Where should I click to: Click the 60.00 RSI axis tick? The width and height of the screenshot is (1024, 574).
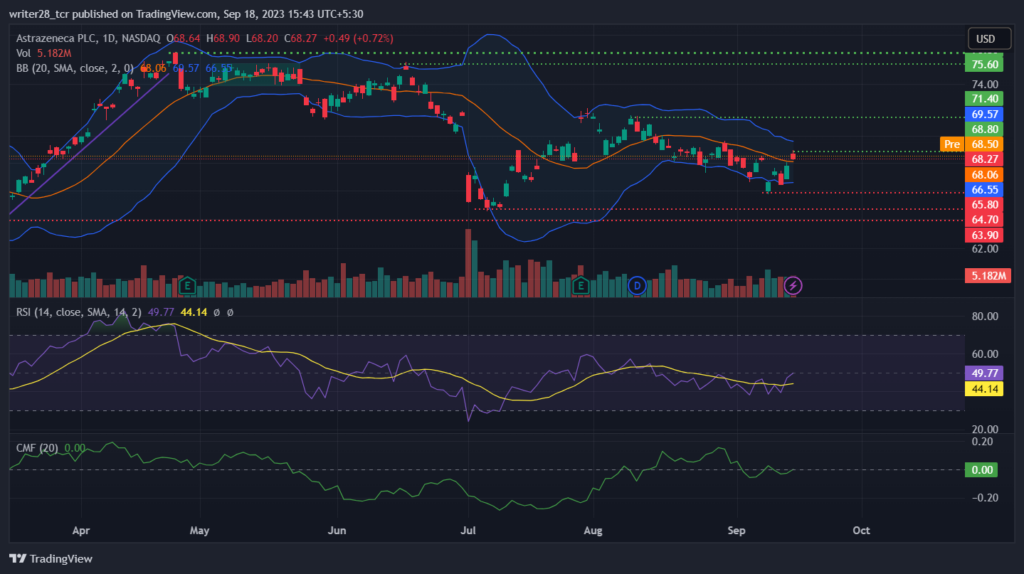pyautogui.click(x=985, y=354)
